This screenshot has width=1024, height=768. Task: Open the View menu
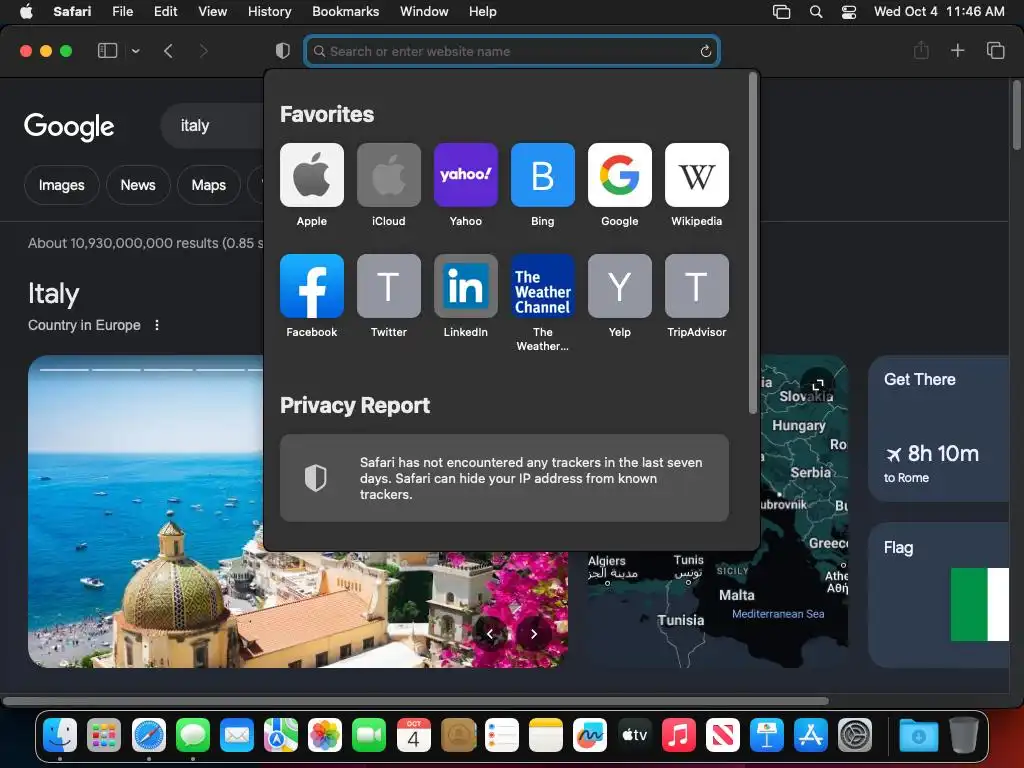(x=212, y=11)
